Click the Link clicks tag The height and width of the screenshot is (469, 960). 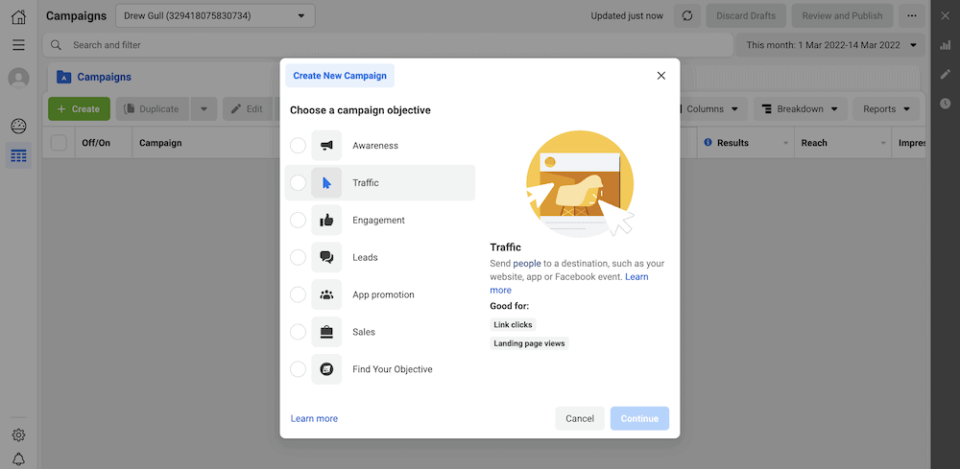tap(513, 325)
